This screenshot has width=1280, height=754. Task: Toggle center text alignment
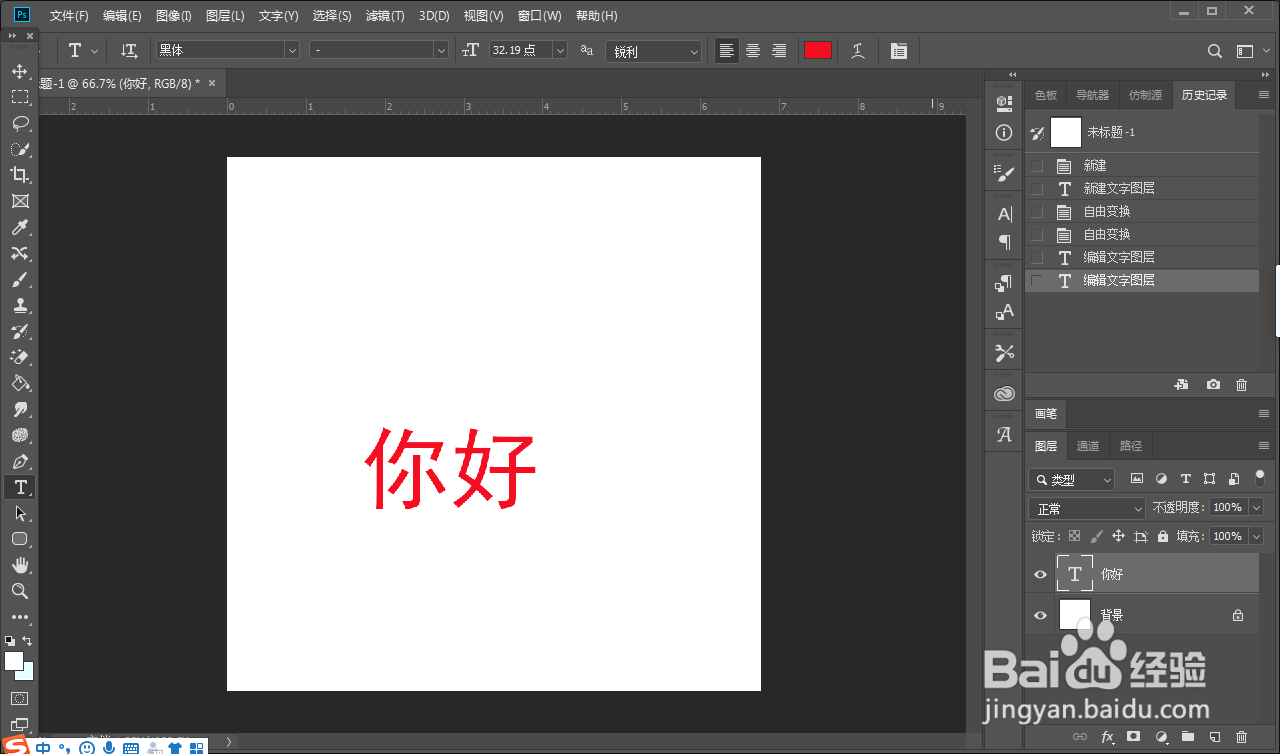click(x=752, y=50)
